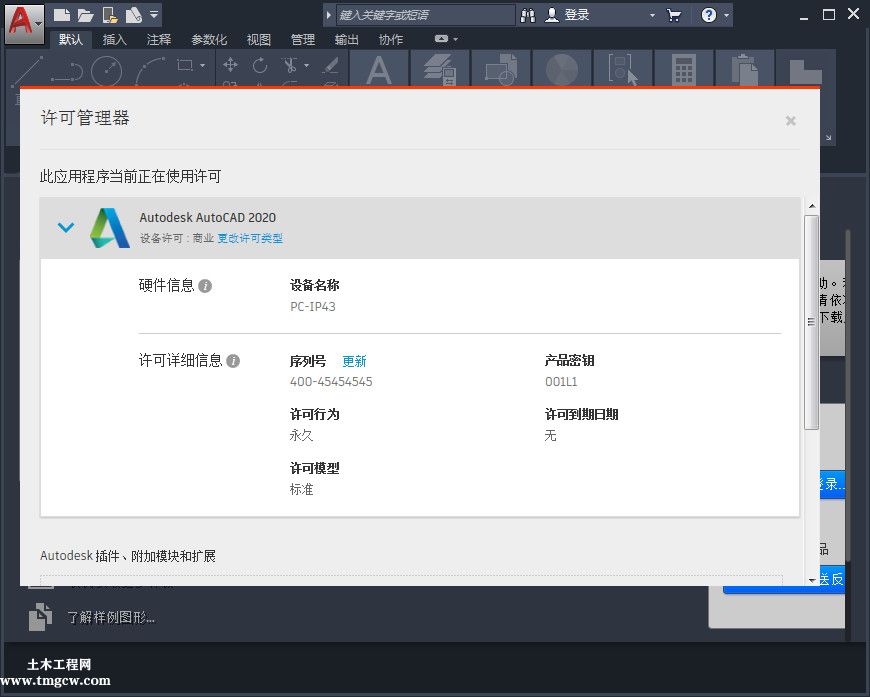Click the product key 001L1
Viewport: 870px width, 697px height.
pos(561,382)
